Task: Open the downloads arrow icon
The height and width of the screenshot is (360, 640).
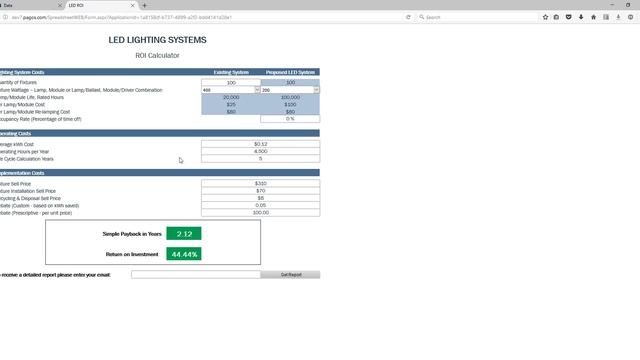Action: pos(581,17)
